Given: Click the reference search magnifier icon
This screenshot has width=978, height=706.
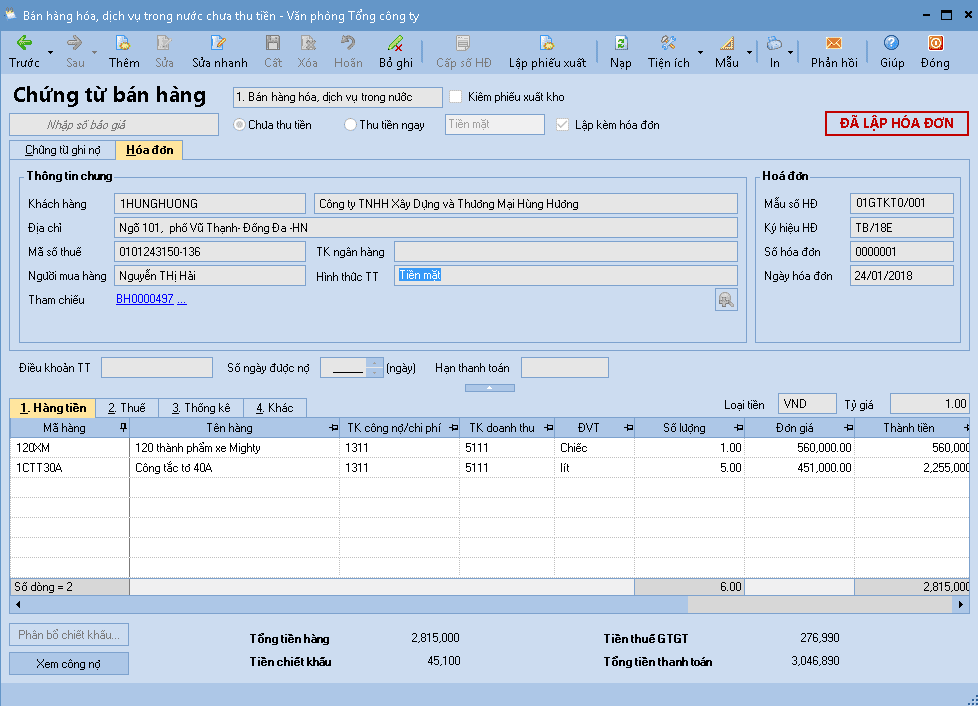Looking at the screenshot, I should pyautogui.click(x=726, y=300).
